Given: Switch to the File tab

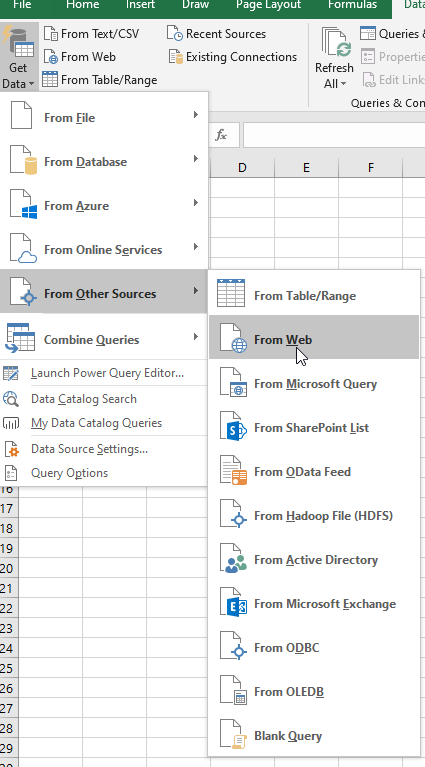Looking at the screenshot, I should click(22, 5).
